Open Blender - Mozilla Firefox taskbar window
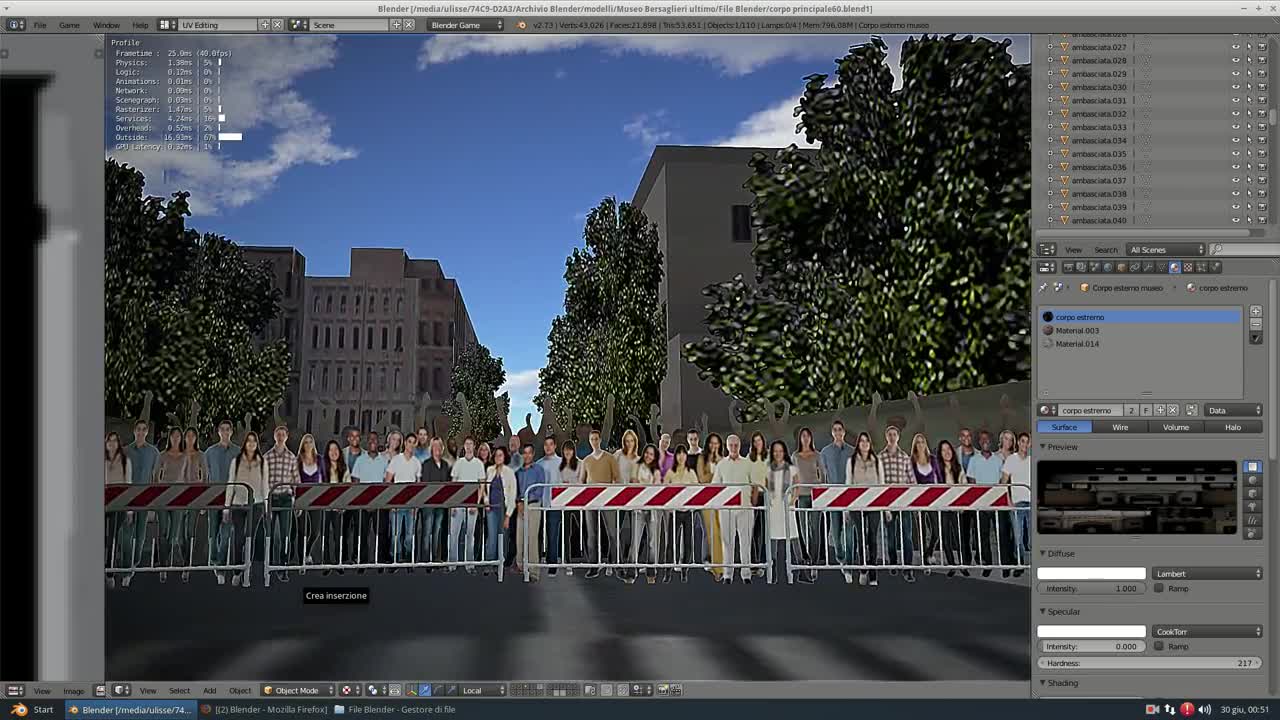 [x=264, y=710]
